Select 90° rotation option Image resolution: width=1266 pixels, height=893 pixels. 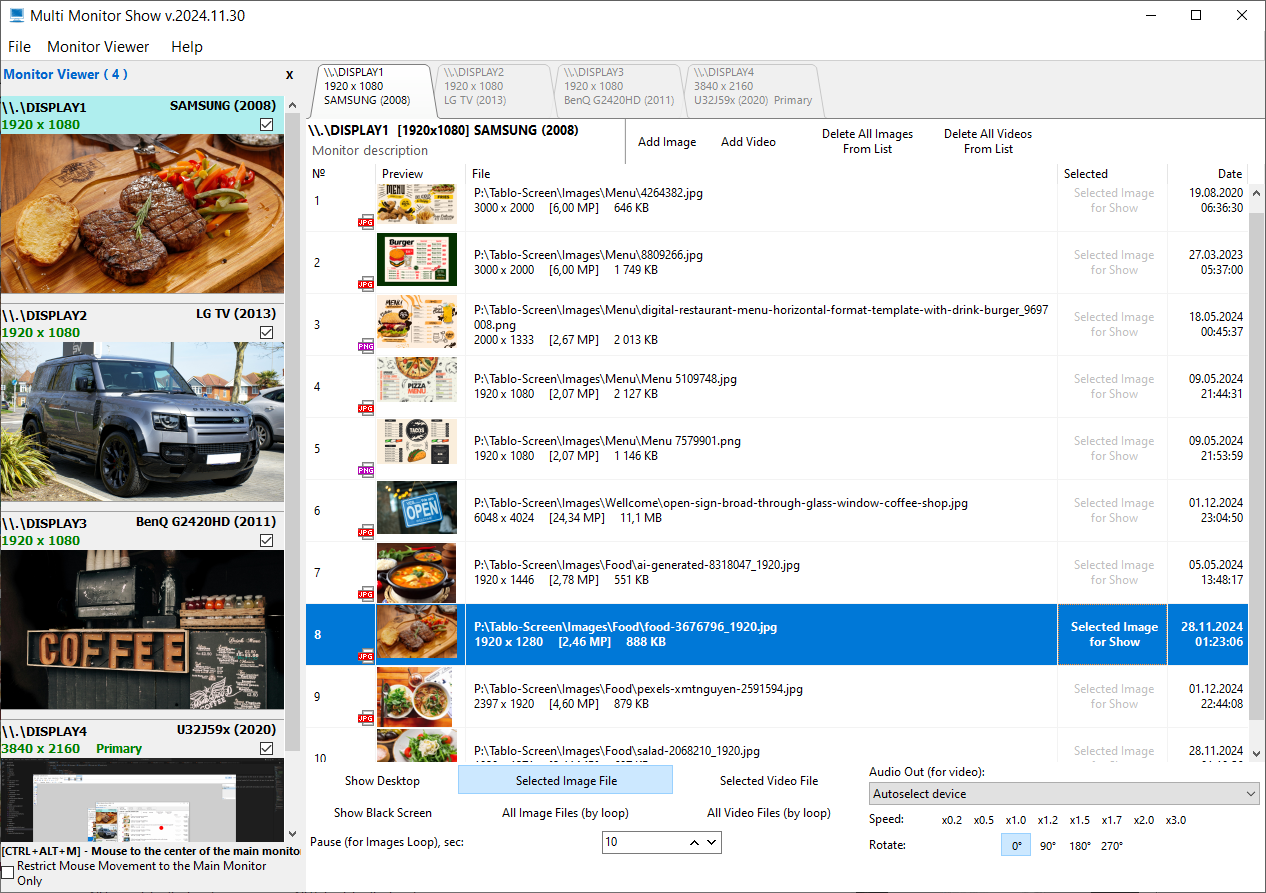tap(1047, 846)
